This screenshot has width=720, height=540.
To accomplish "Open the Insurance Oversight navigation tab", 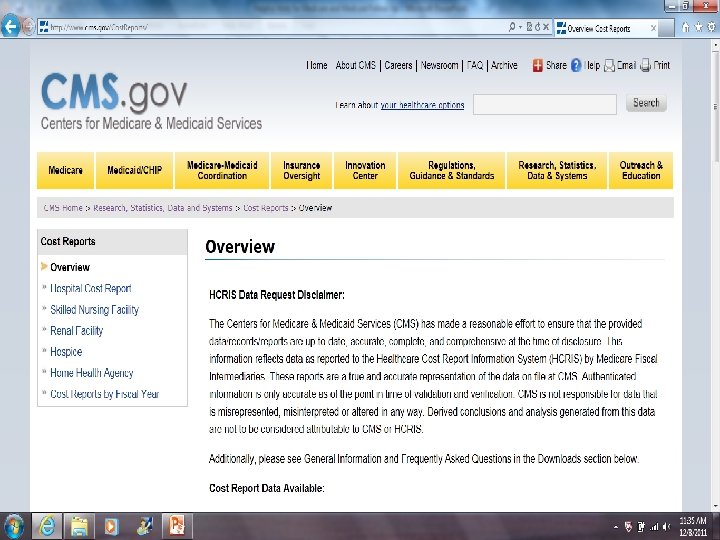I will point(302,170).
